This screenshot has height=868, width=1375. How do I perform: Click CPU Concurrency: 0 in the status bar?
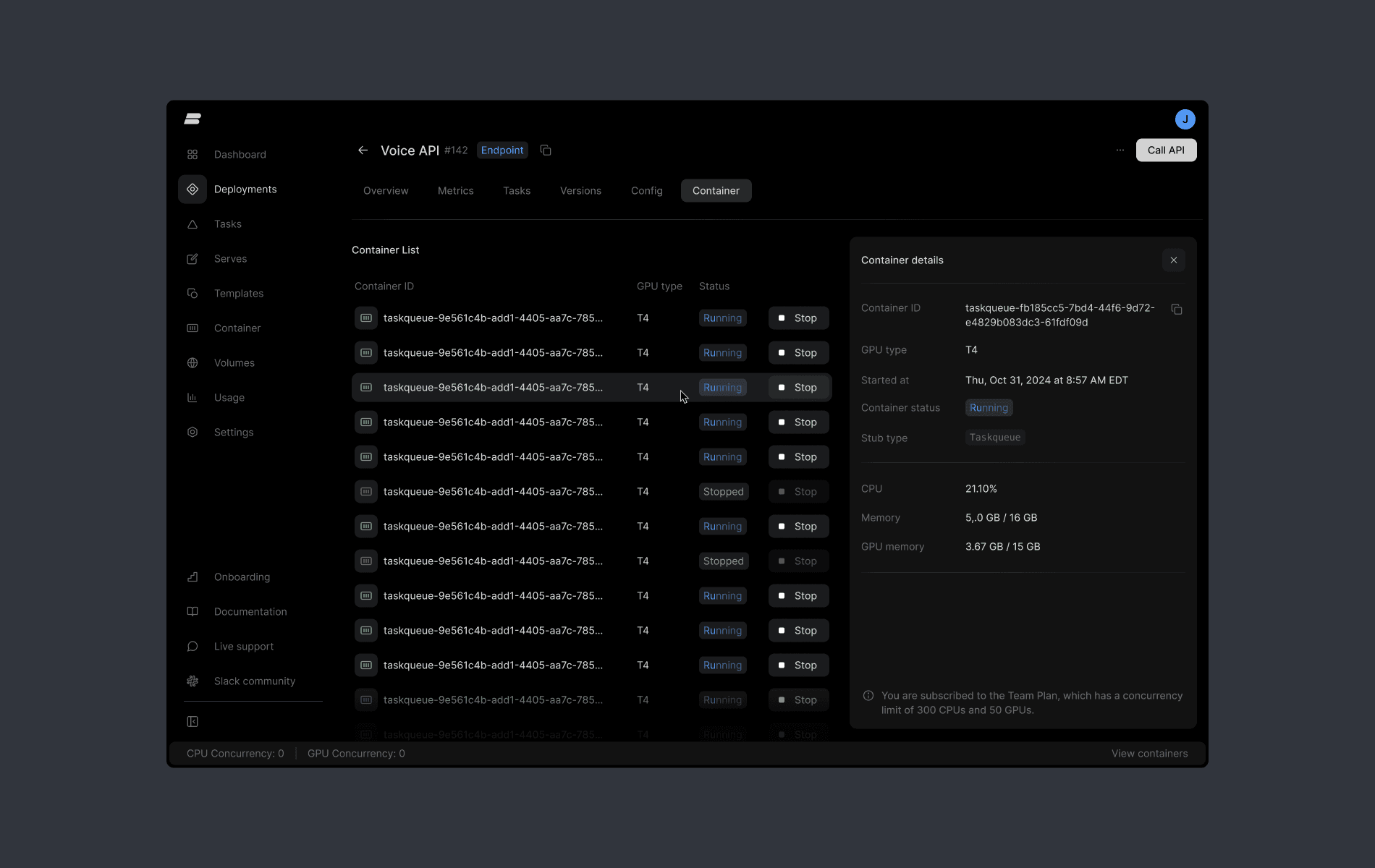click(235, 754)
